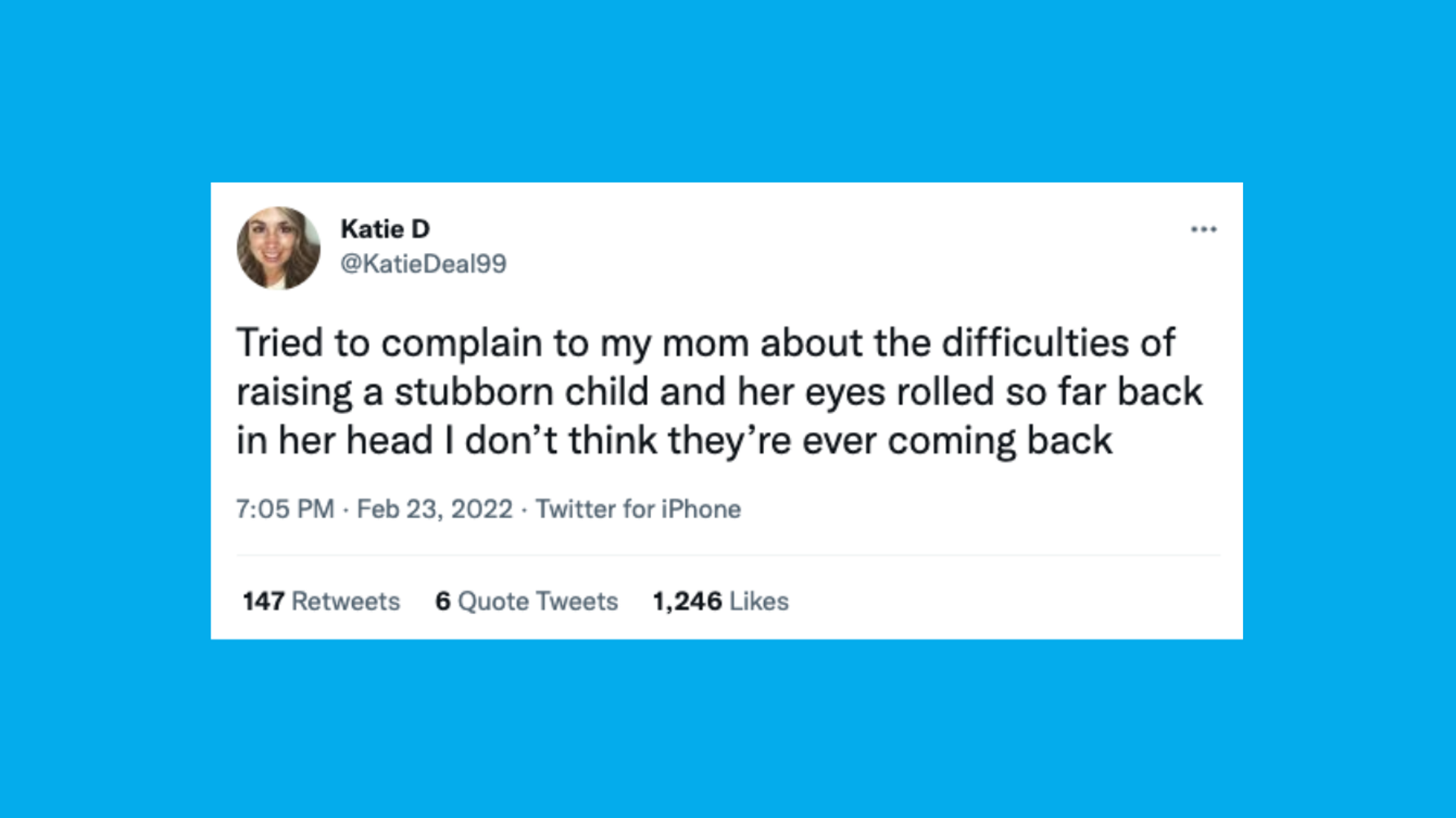Viewport: 1456px width, 818px height.
Task: Select the Feb 23, 2022 date
Action: 435,509
